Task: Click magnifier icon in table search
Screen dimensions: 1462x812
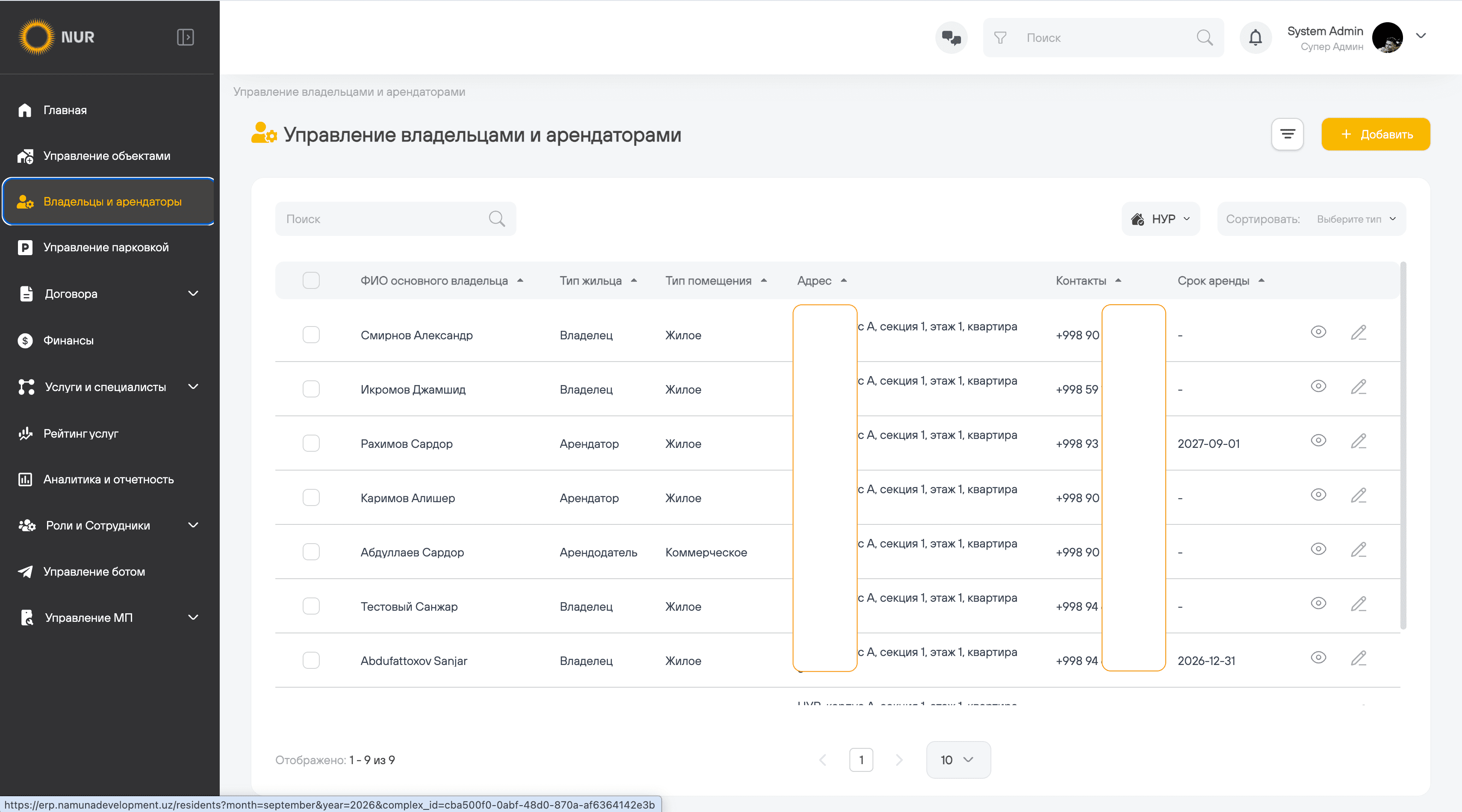Action: tap(497, 219)
